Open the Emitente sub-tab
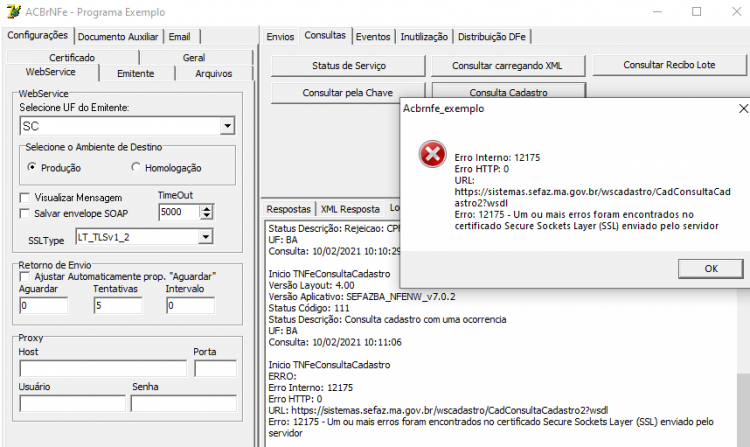Screen dimensions: 750x447 tap(135, 74)
